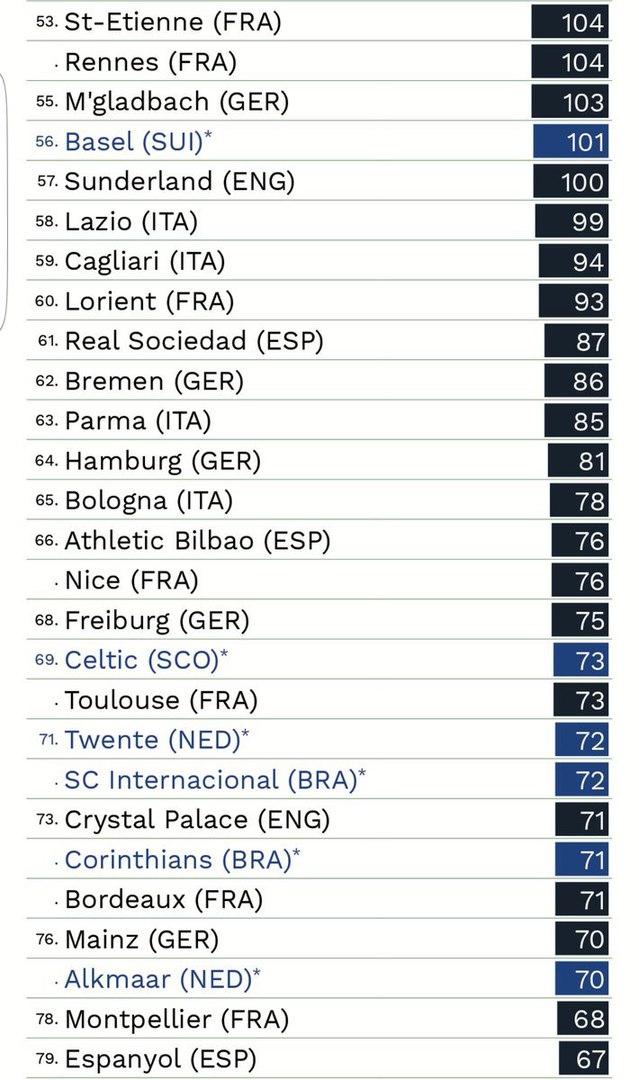This screenshot has height=1080, width=639.
Task: Select the Athletic Bilbao (ESP) name
Action: coord(197,541)
